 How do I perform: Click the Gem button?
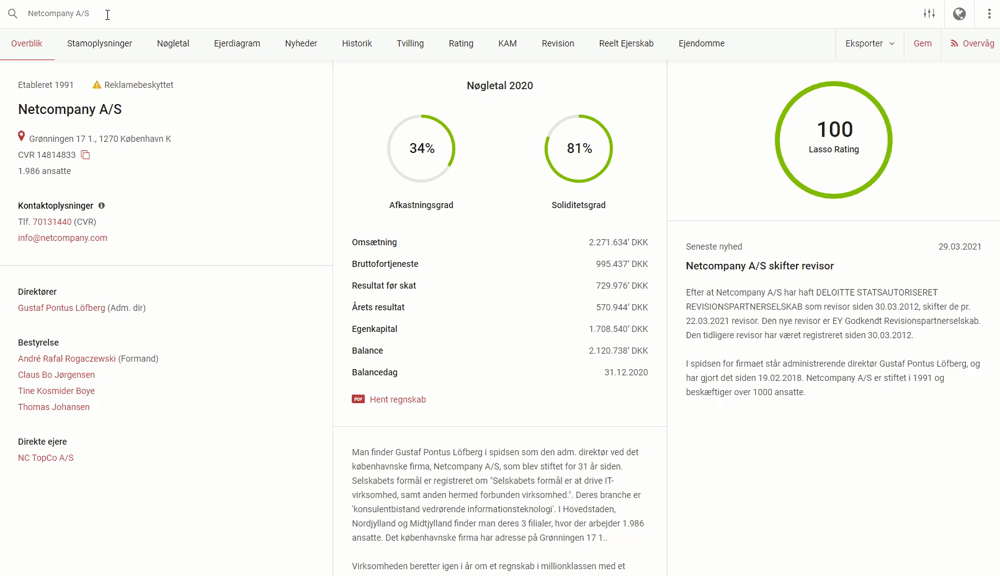(922, 43)
